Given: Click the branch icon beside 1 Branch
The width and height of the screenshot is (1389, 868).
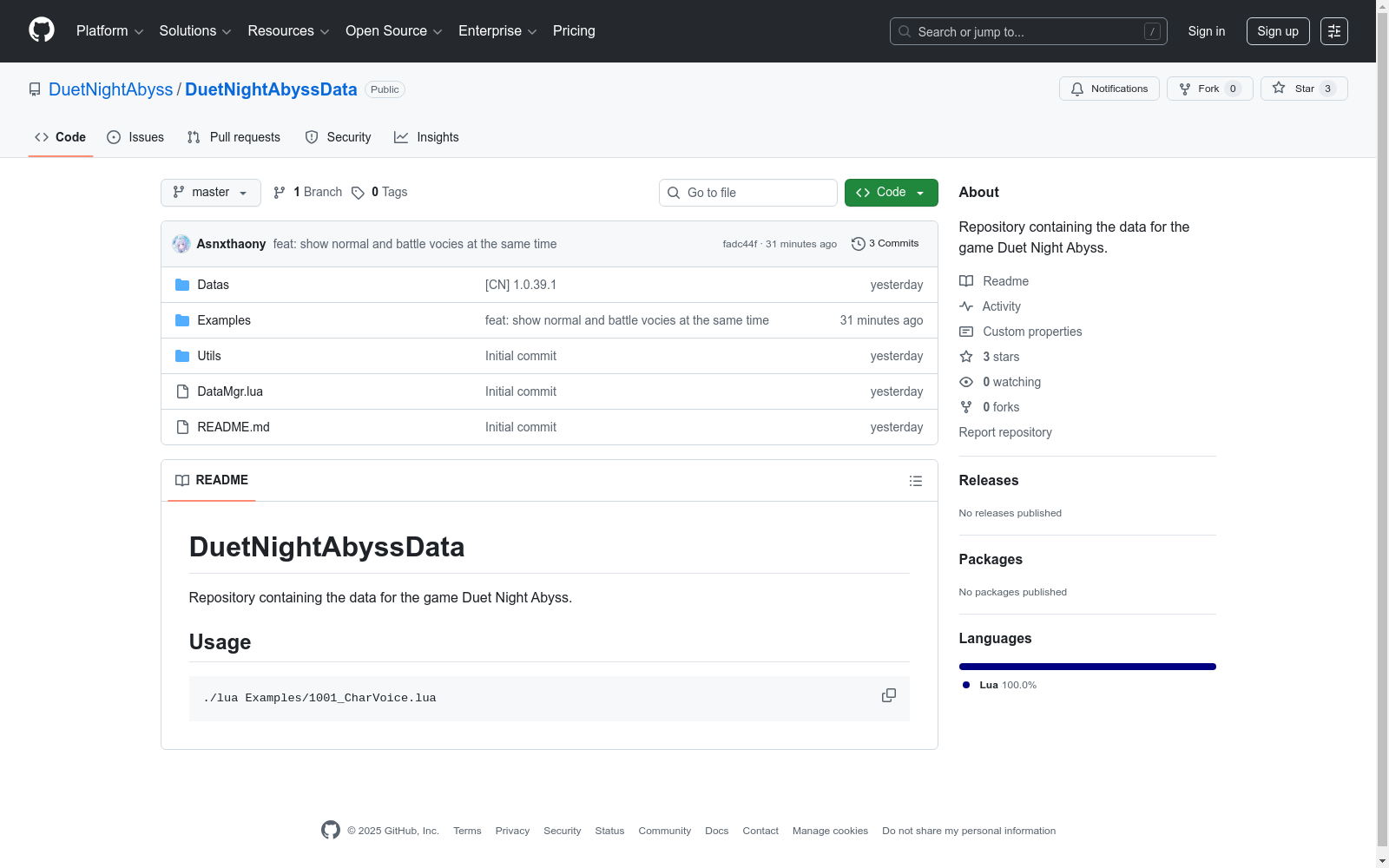Looking at the screenshot, I should click(280, 193).
